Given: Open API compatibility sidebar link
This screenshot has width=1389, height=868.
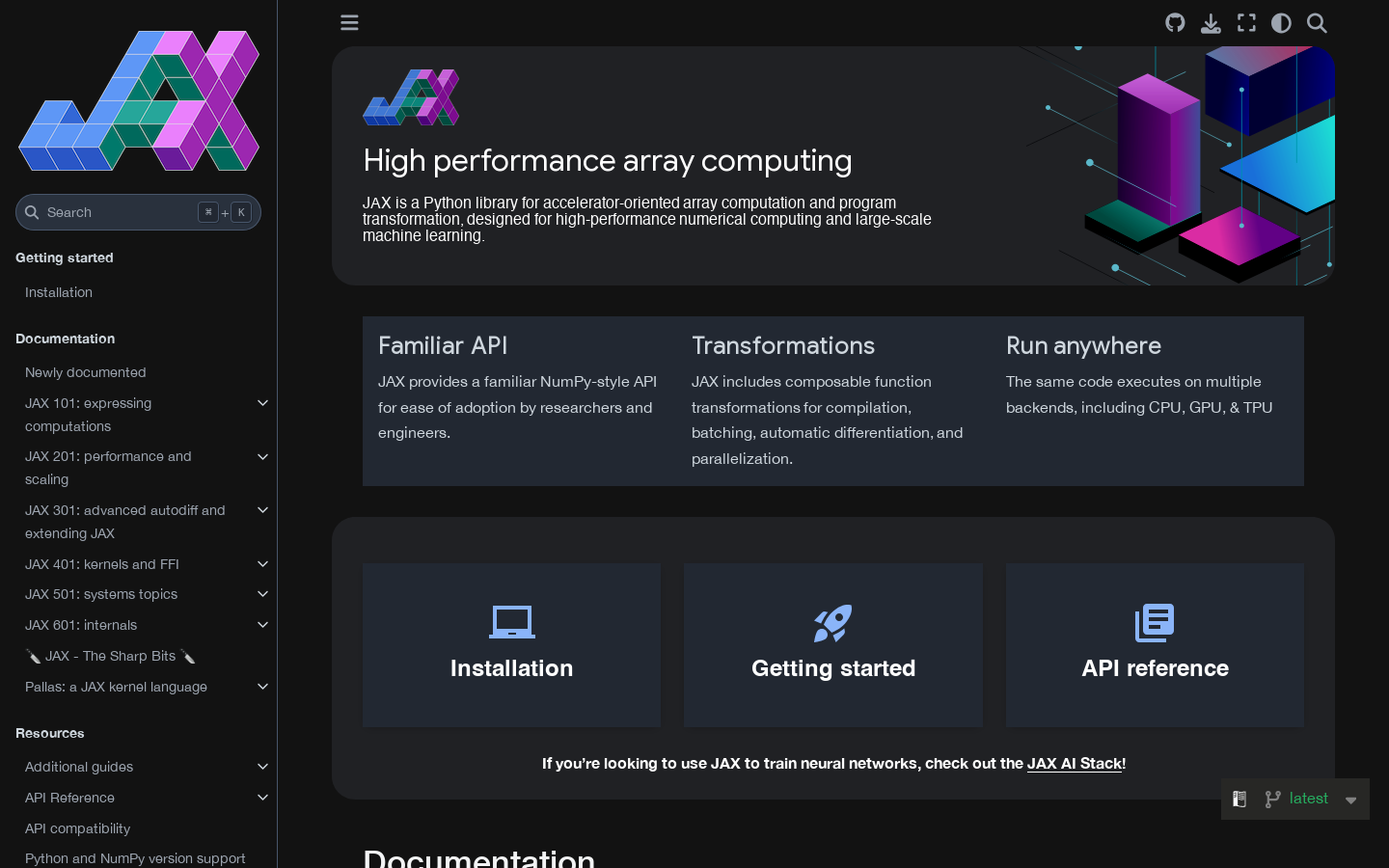Looking at the screenshot, I should point(77,828).
